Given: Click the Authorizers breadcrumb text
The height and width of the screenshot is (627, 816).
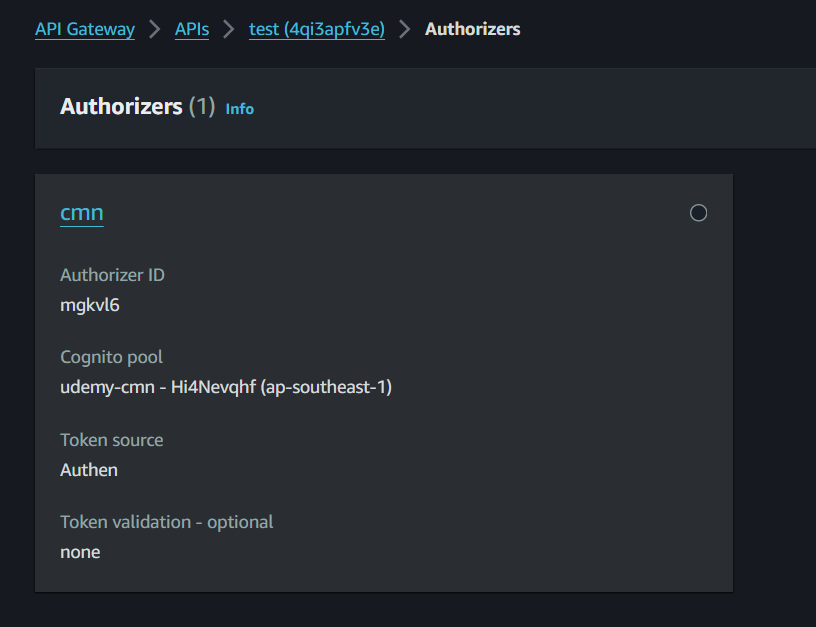Looking at the screenshot, I should pyautogui.click(x=472, y=29).
